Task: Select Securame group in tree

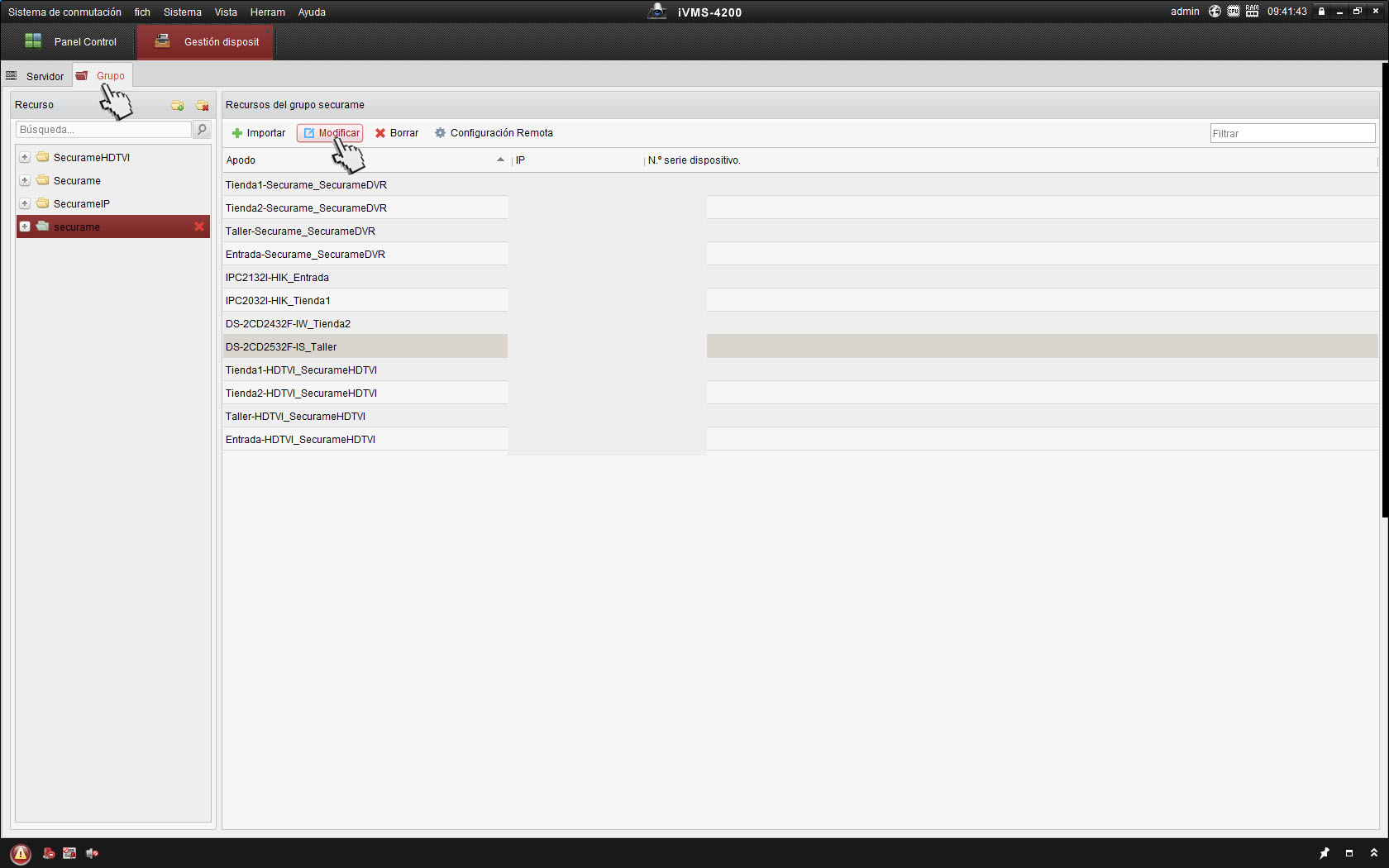Action: coord(77,180)
